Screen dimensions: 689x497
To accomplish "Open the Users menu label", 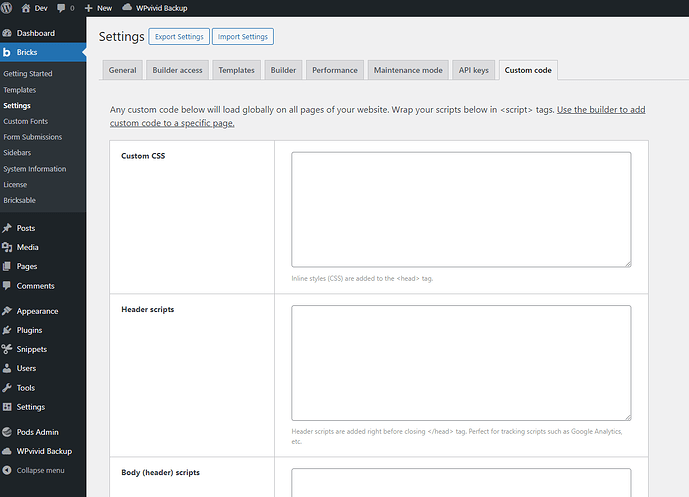I will click(x=26, y=368).
